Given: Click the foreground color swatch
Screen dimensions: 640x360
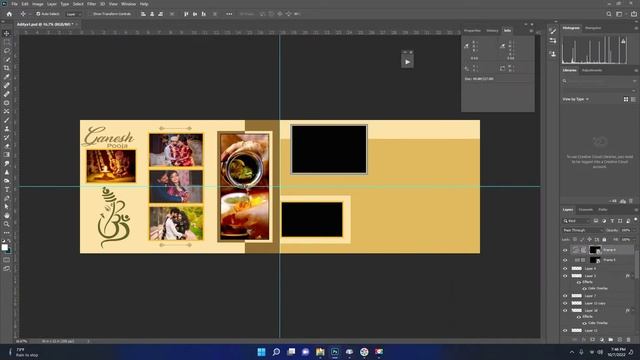Looking at the screenshot, I should click(4, 247).
